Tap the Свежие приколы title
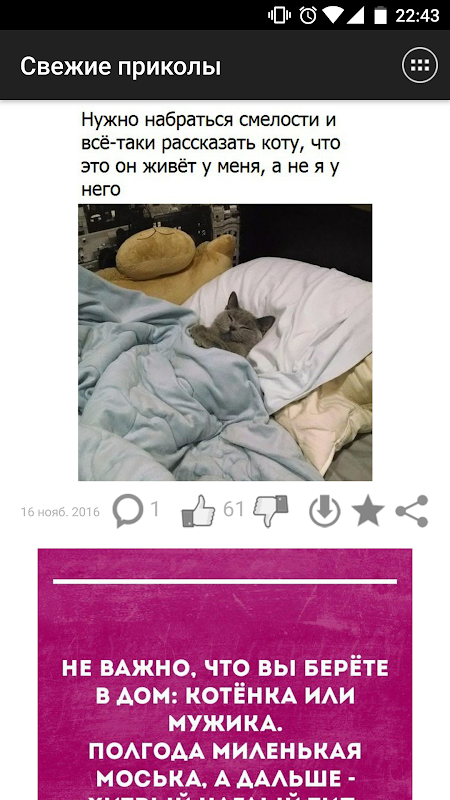 (x=120, y=66)
